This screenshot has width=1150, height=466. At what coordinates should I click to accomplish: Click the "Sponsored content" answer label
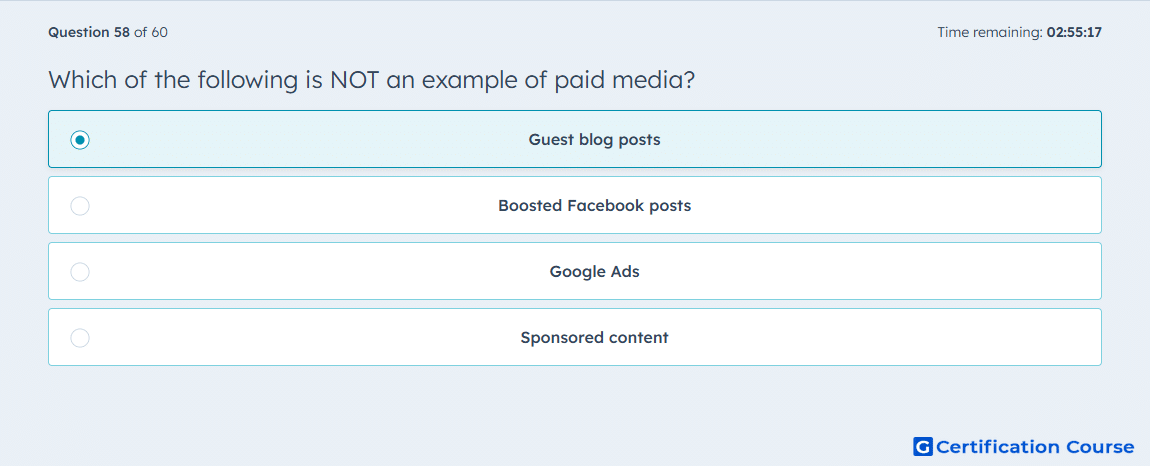[594, 338]
